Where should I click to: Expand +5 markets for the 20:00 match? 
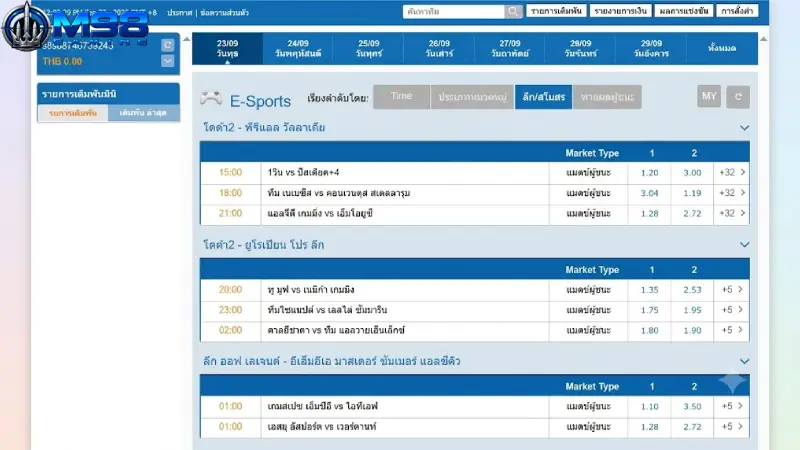pyautogui.click(x=732, y=289)
